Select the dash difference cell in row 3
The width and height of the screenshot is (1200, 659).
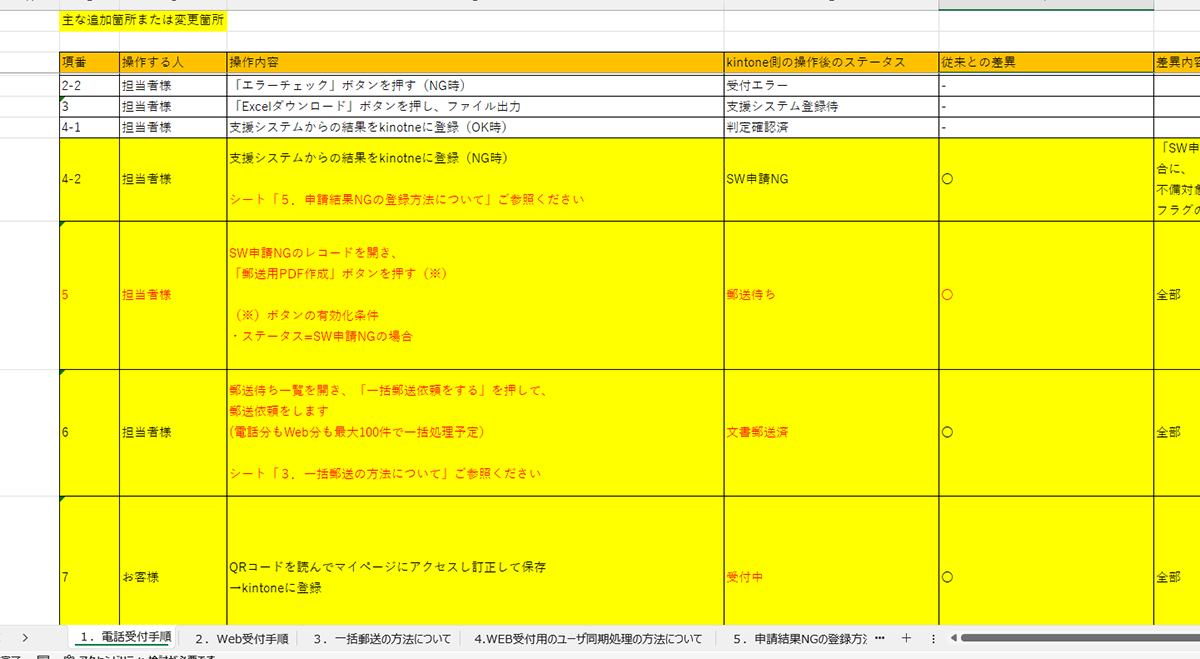[x=1046, y=106]
